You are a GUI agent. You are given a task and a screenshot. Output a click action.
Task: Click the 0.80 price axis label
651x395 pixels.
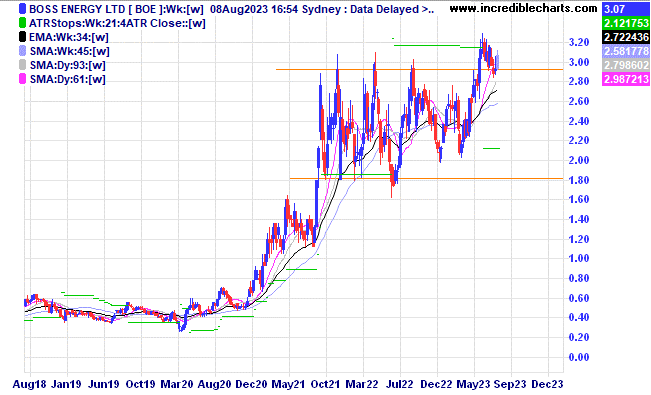click(579, 278)
